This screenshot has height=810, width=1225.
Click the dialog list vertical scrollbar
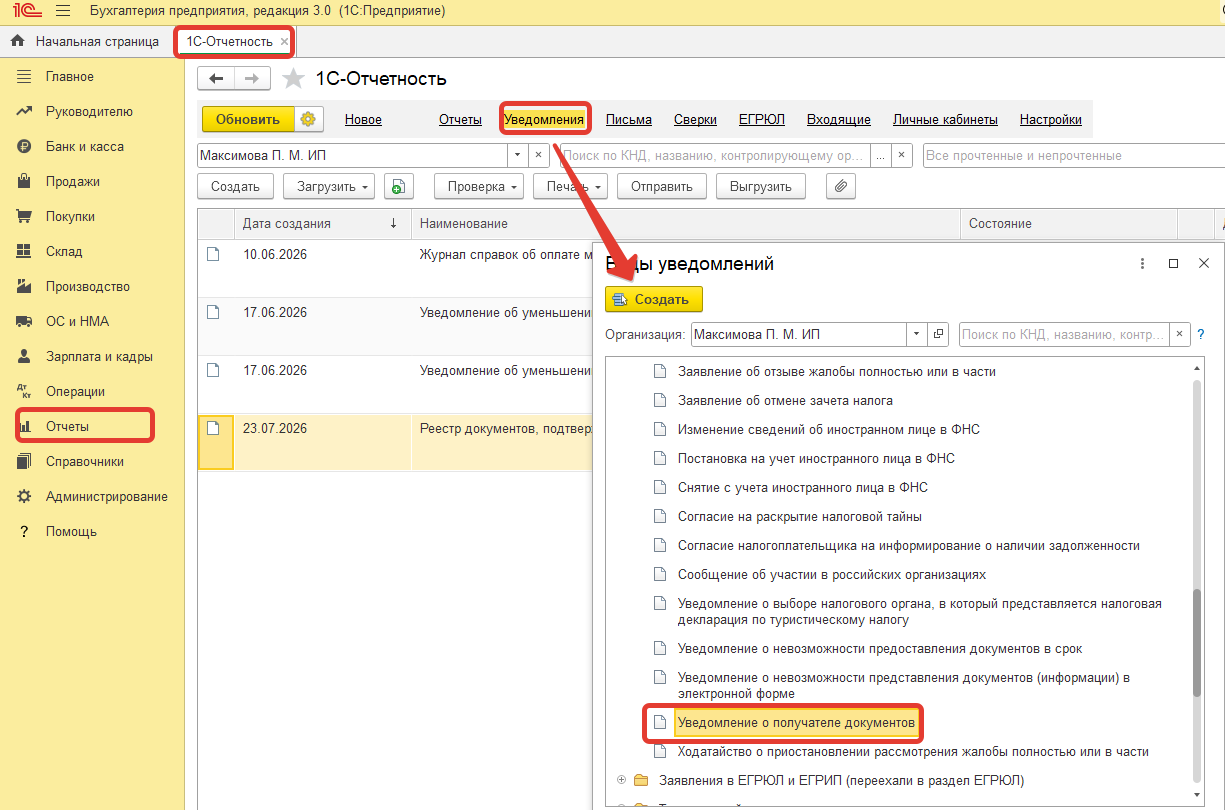(1197, 642)
